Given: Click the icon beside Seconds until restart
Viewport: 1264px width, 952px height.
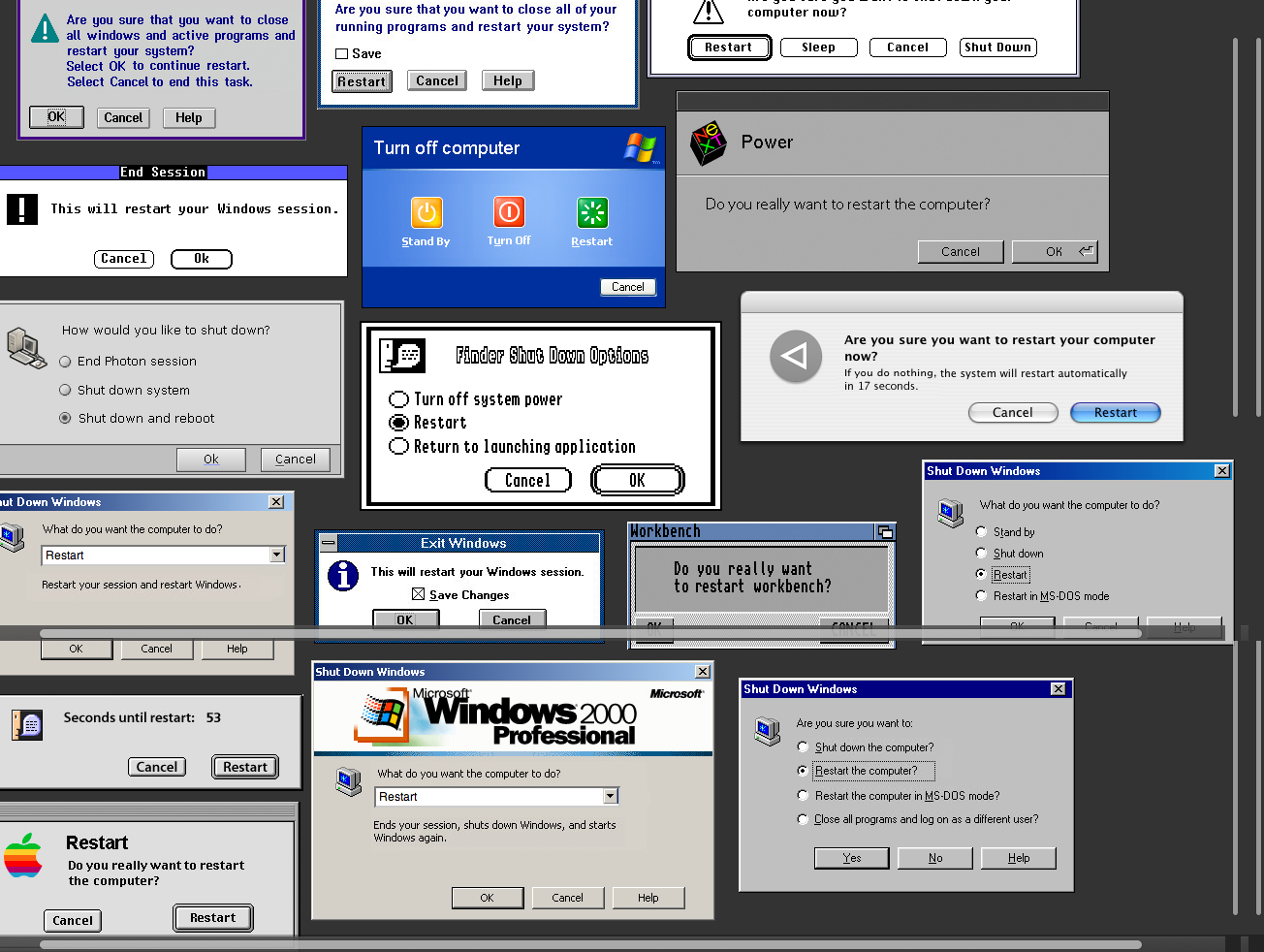Looking at the screenshot, I should (27, 724).
